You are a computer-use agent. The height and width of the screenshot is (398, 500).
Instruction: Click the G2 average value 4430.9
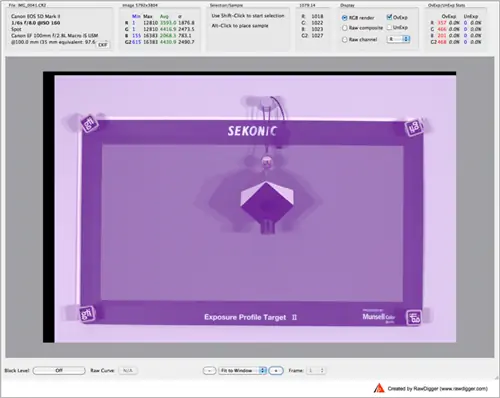click(168, 42)
